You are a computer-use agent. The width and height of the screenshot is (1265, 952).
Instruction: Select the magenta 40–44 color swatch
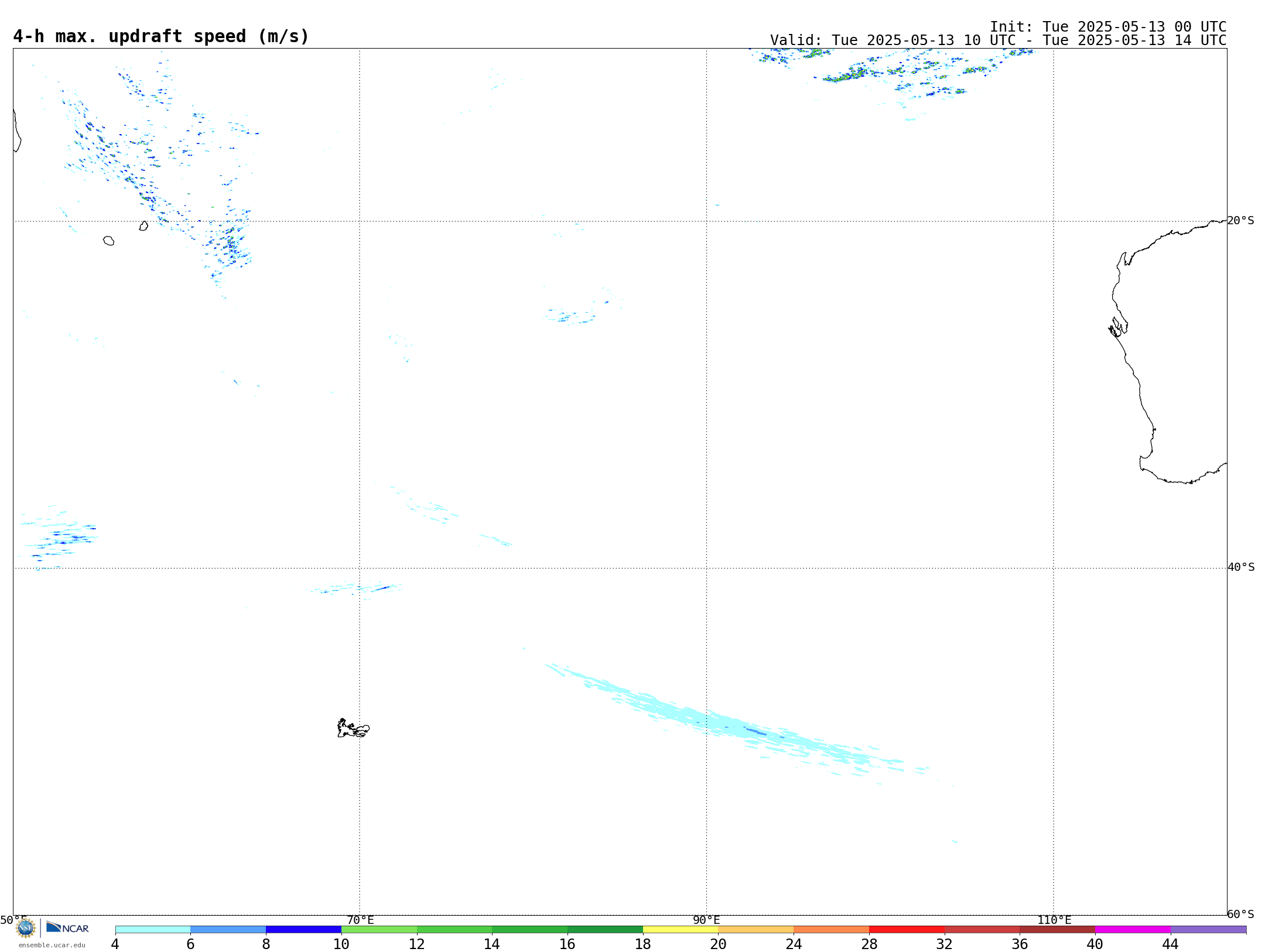(x=1133, y=929)
